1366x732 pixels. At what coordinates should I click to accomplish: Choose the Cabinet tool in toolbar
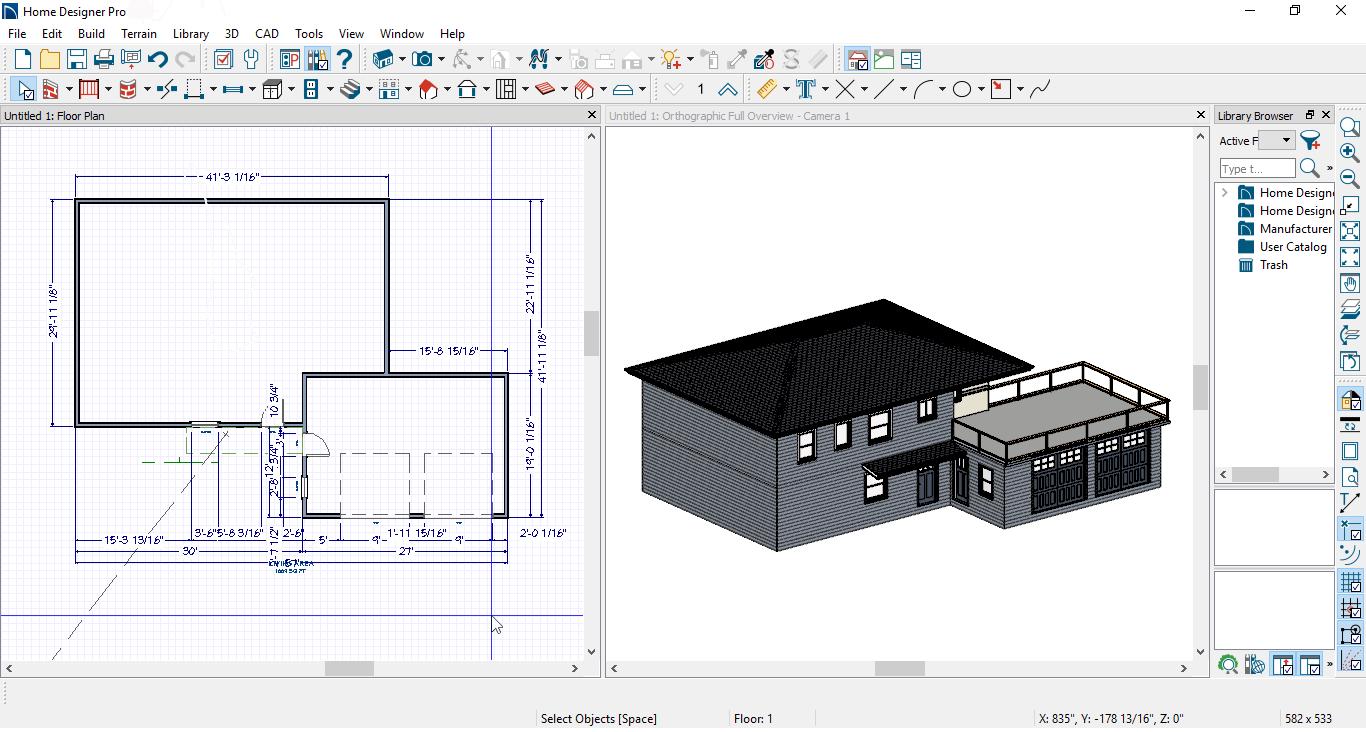click(x=272, y=89)
